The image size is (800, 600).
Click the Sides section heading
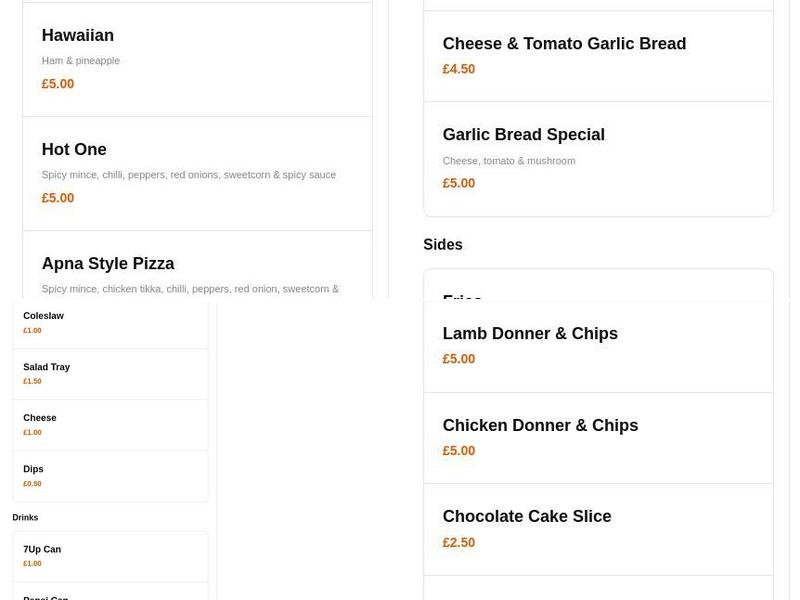[x=443, y=244]
